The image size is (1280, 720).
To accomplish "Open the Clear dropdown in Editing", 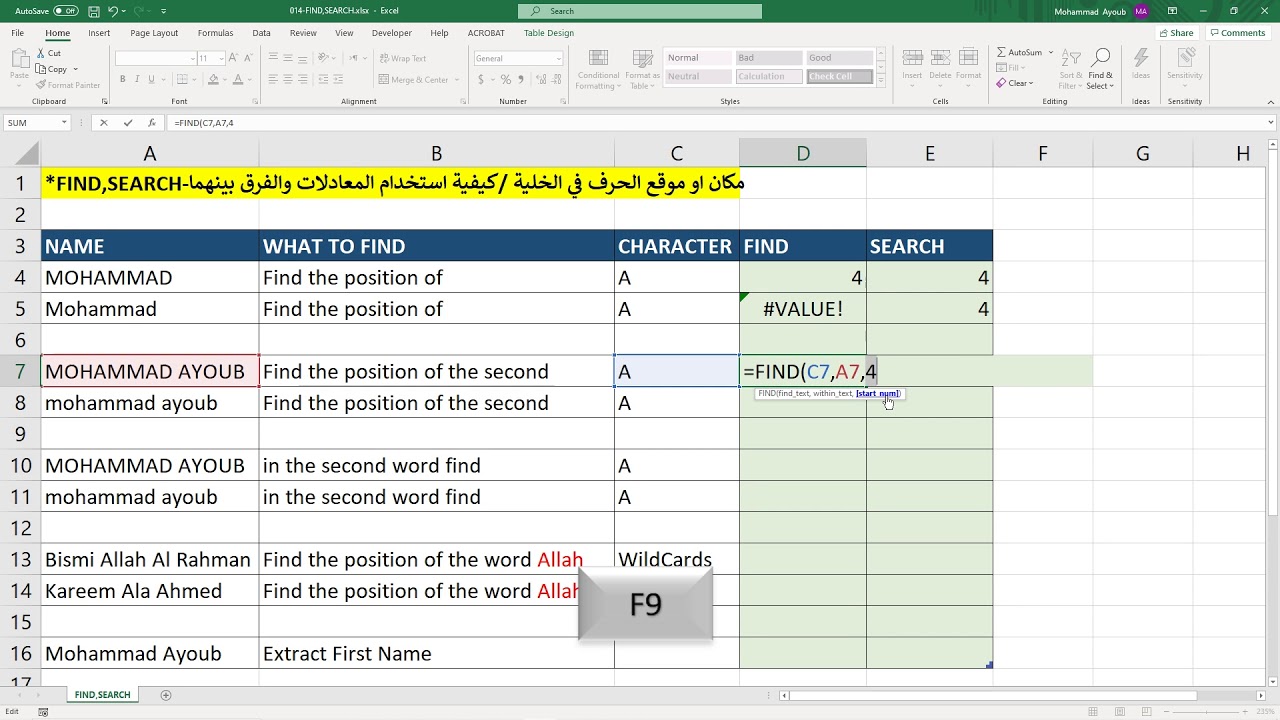I will [1014, 83].
